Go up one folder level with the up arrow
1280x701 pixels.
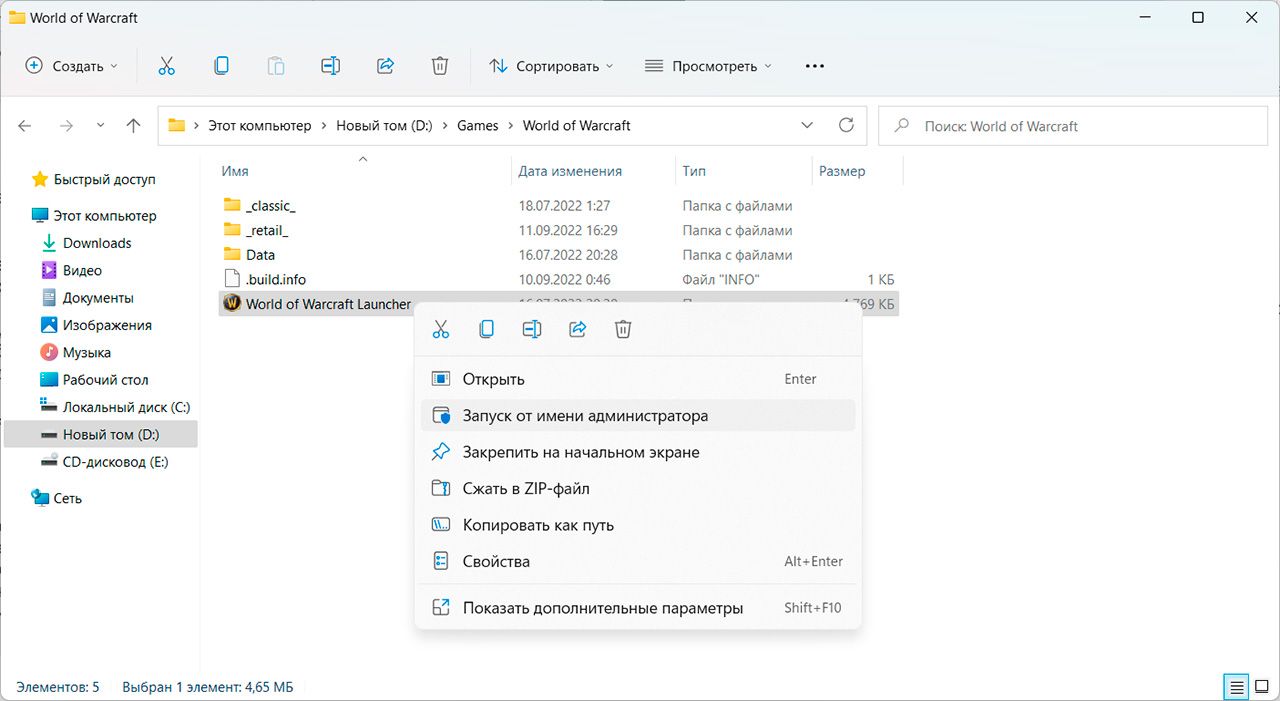[133, 126]
